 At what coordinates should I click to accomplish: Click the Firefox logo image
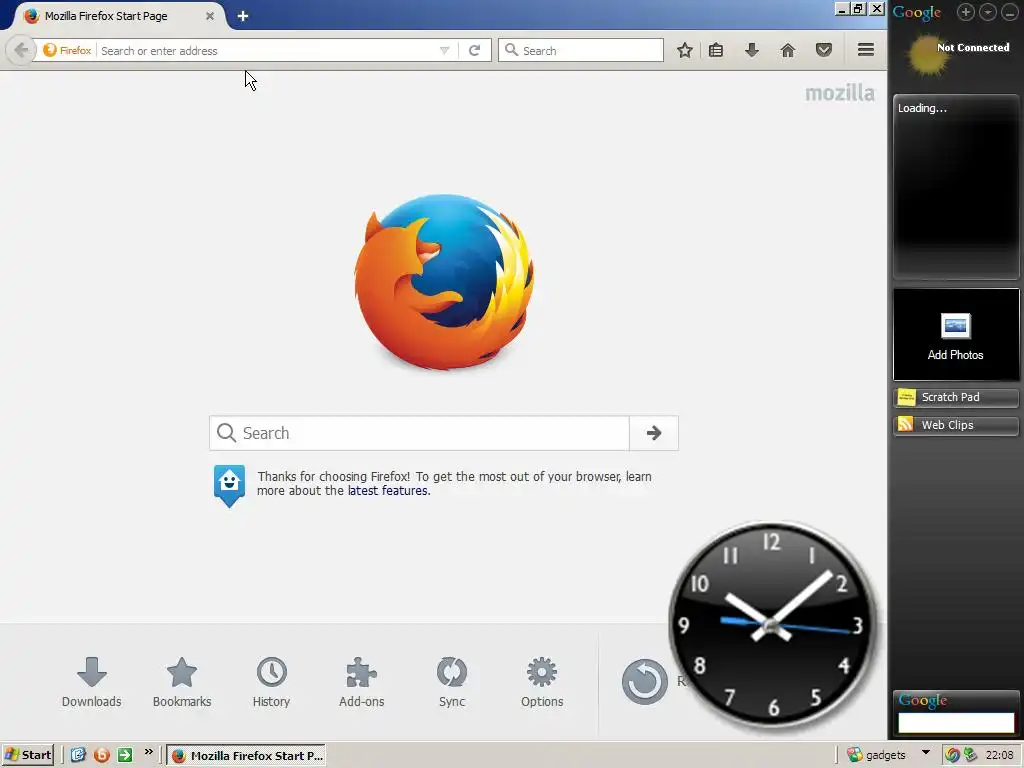coord(444,281)
